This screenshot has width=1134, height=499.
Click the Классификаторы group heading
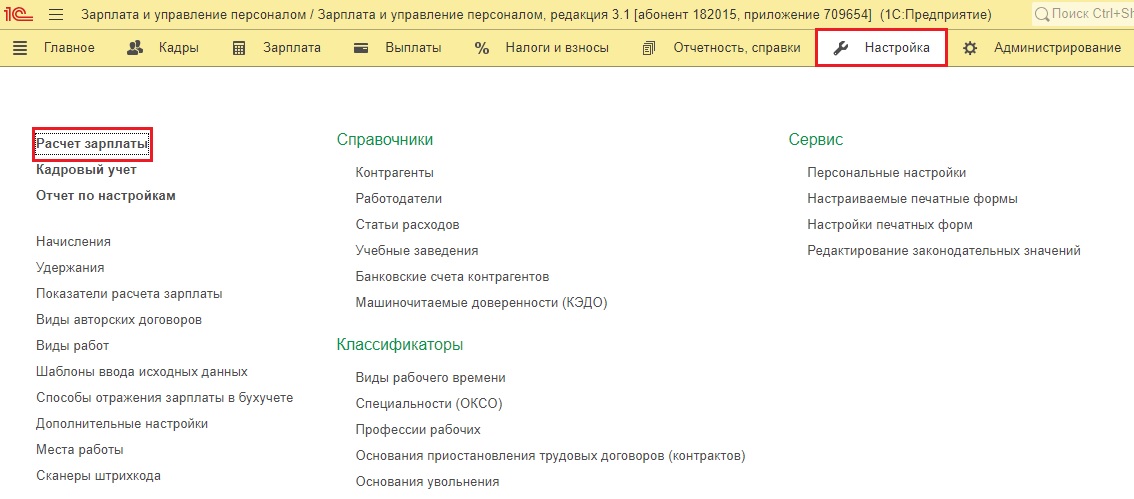[400, 345]
